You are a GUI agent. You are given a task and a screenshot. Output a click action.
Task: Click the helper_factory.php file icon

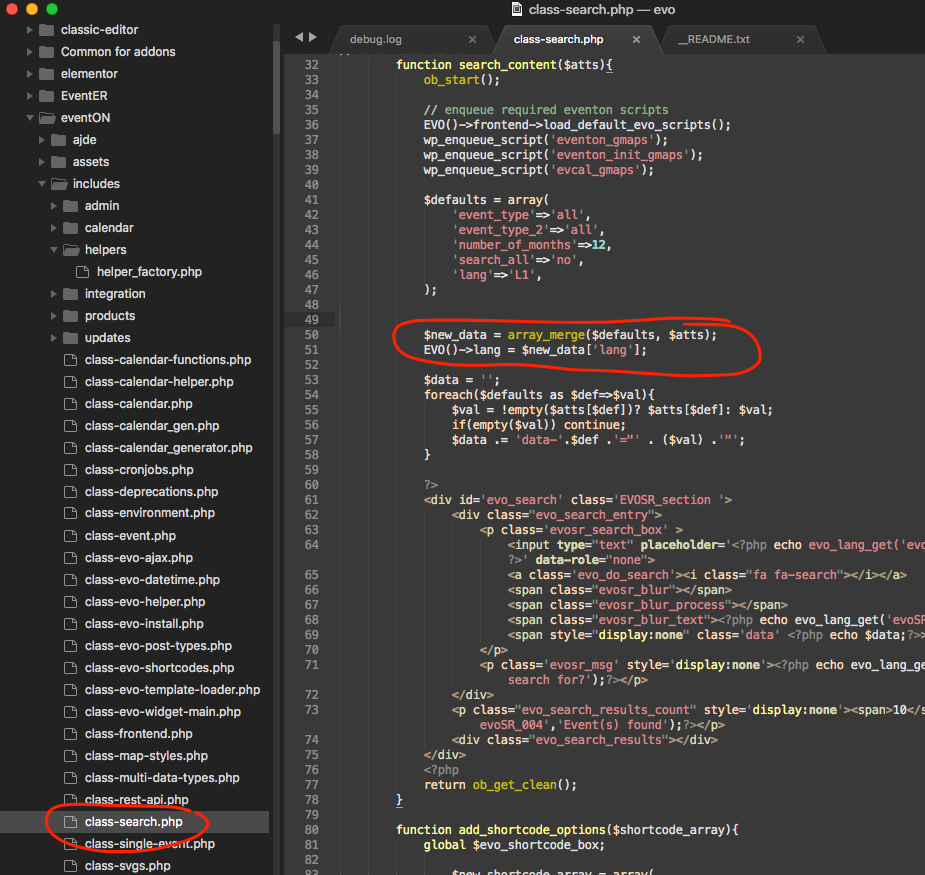82,272
